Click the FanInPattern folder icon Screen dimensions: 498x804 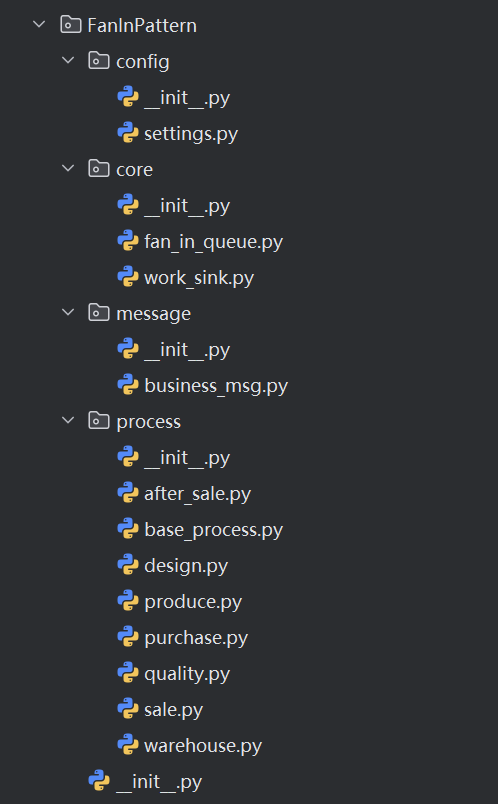70,25
